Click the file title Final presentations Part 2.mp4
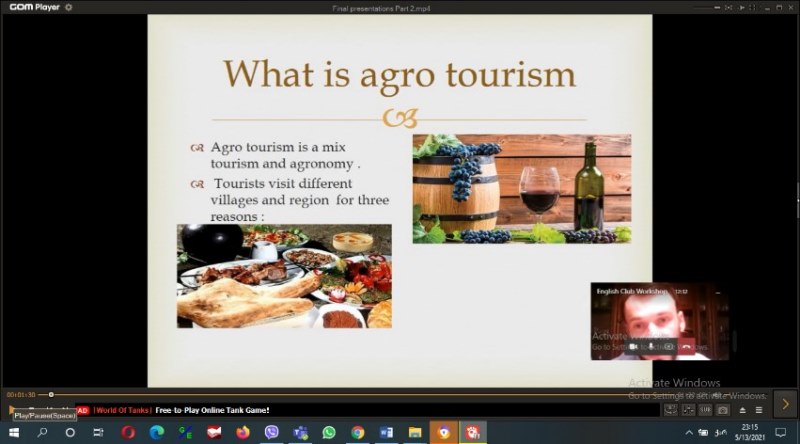Viewport: 800px width, 444px height. (382, 8)
